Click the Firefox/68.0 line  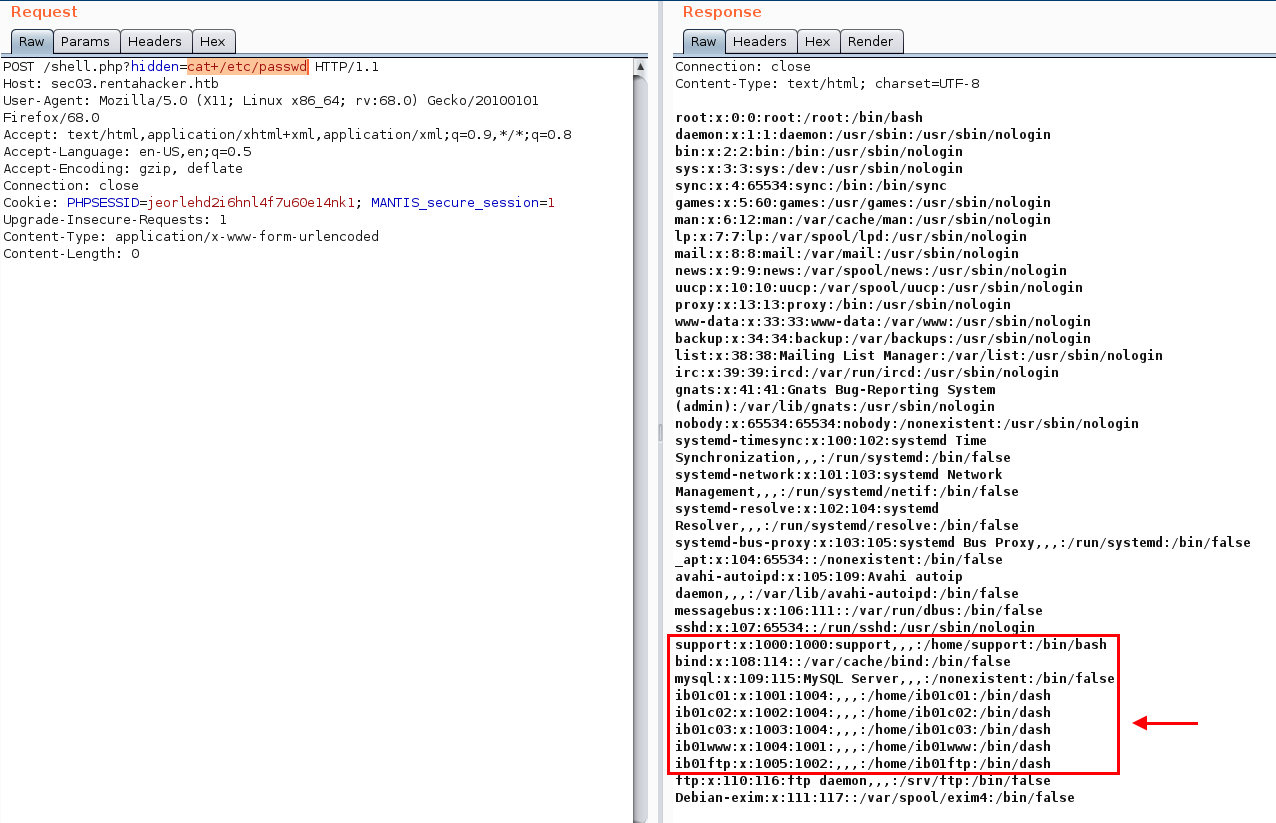(x=51, y=118)
